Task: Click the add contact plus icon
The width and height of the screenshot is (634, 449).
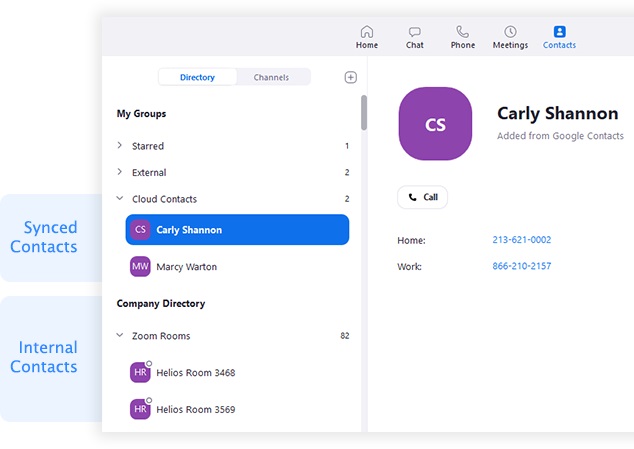Action: (x=350, y=77)
